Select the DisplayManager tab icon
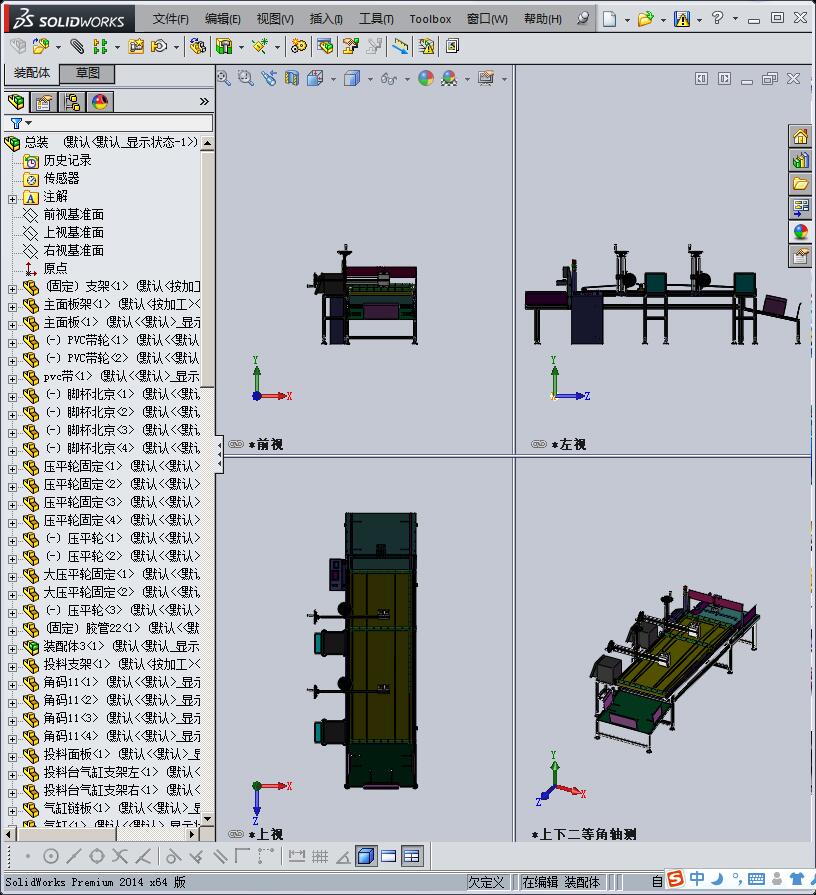This screenshot has height=895, width=816. tap(100, 102)
